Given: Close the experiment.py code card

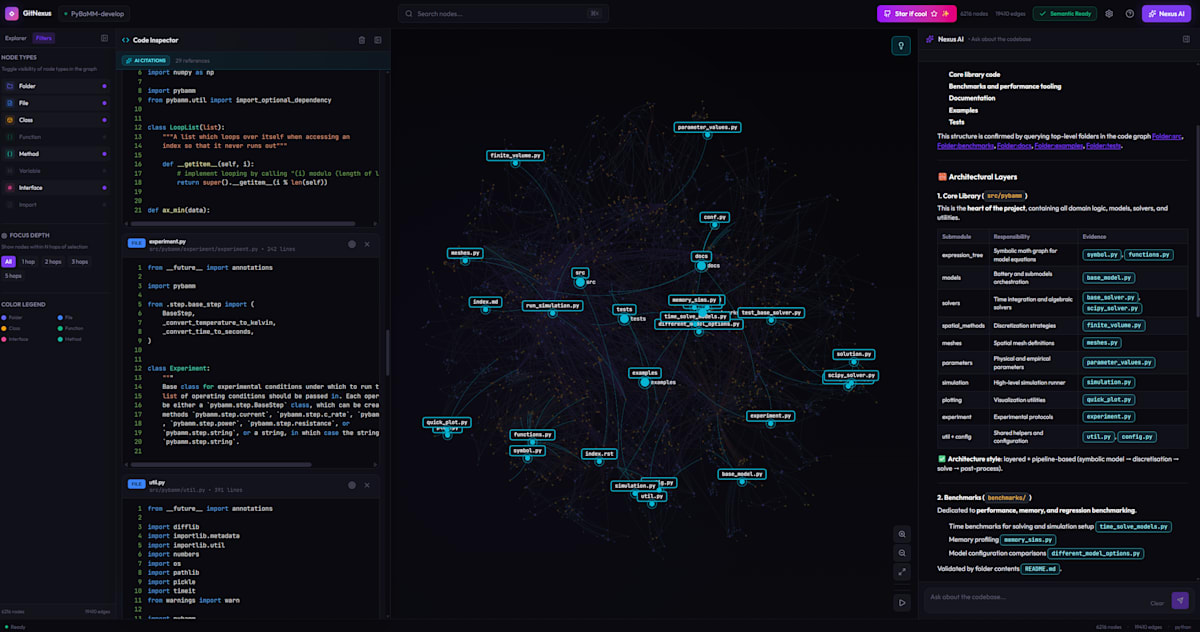Looking at the screenshot, I should (x=367, y=244).
